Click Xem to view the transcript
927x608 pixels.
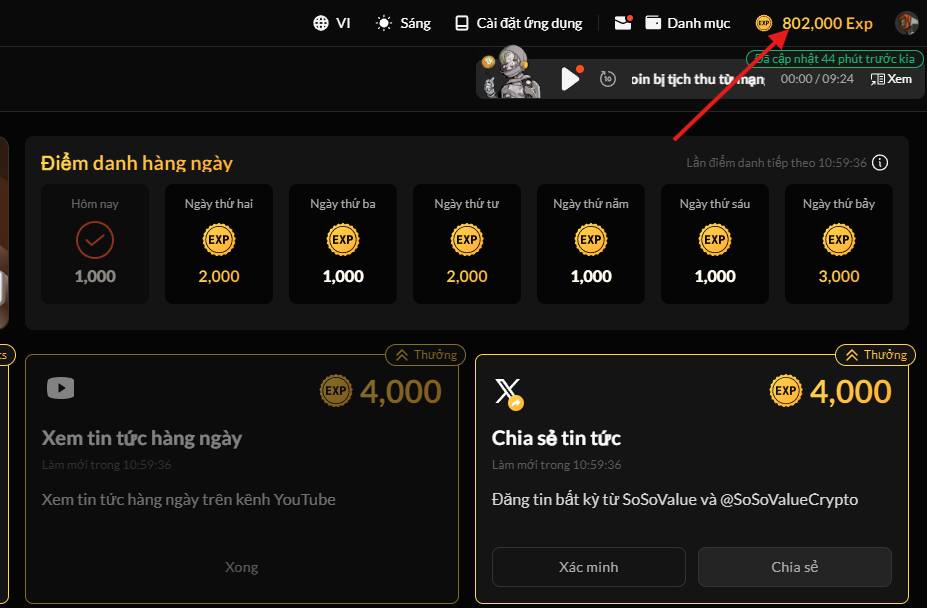pos(891,79)
